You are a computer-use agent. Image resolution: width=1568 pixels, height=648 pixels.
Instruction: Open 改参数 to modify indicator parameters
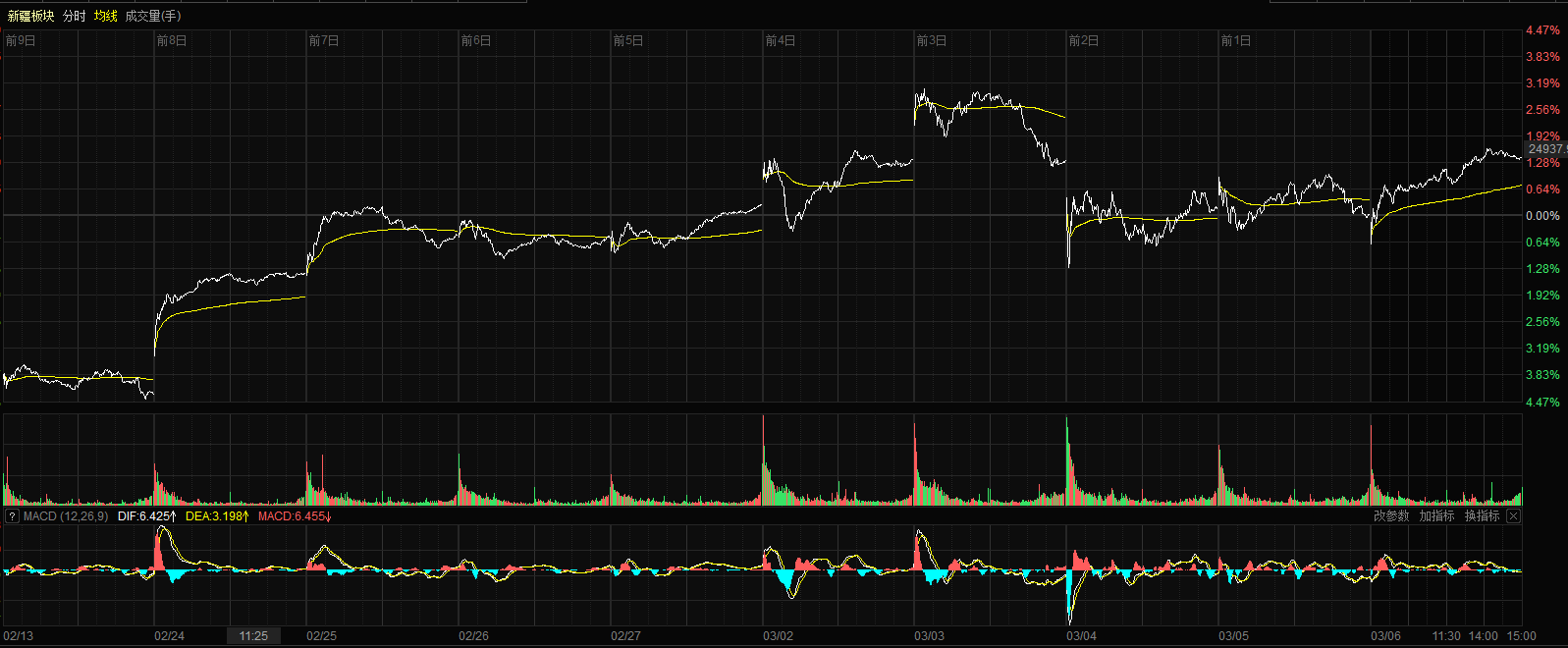1390,516
